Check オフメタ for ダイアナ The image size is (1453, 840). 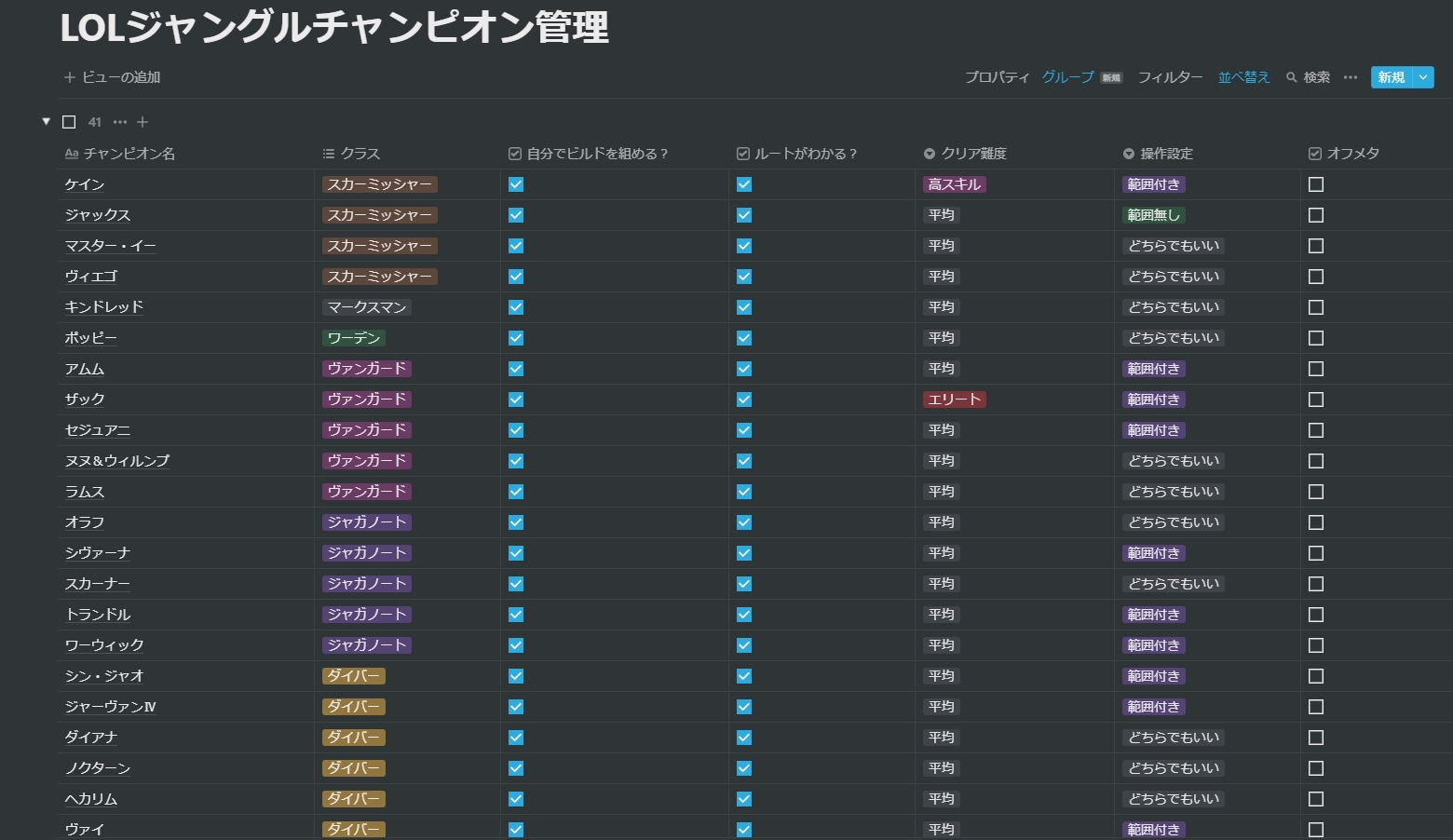click(x=1316, y=738)
